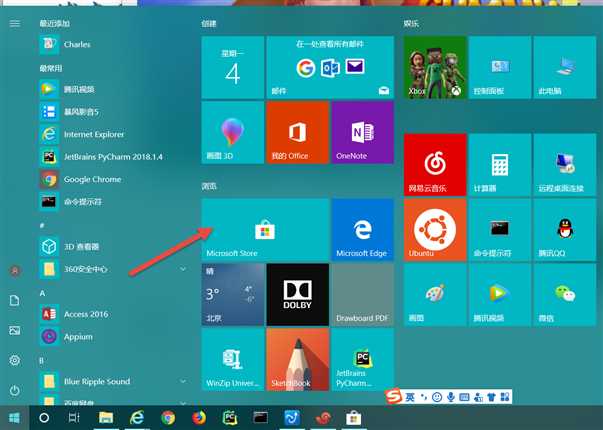
Task: Open Documents from Start sidebar
Action: click(x=15, y=300)
